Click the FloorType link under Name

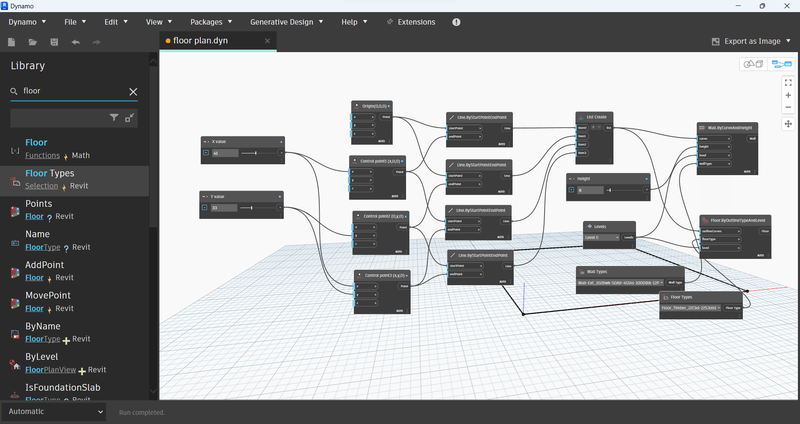click(x=43, y=247)
